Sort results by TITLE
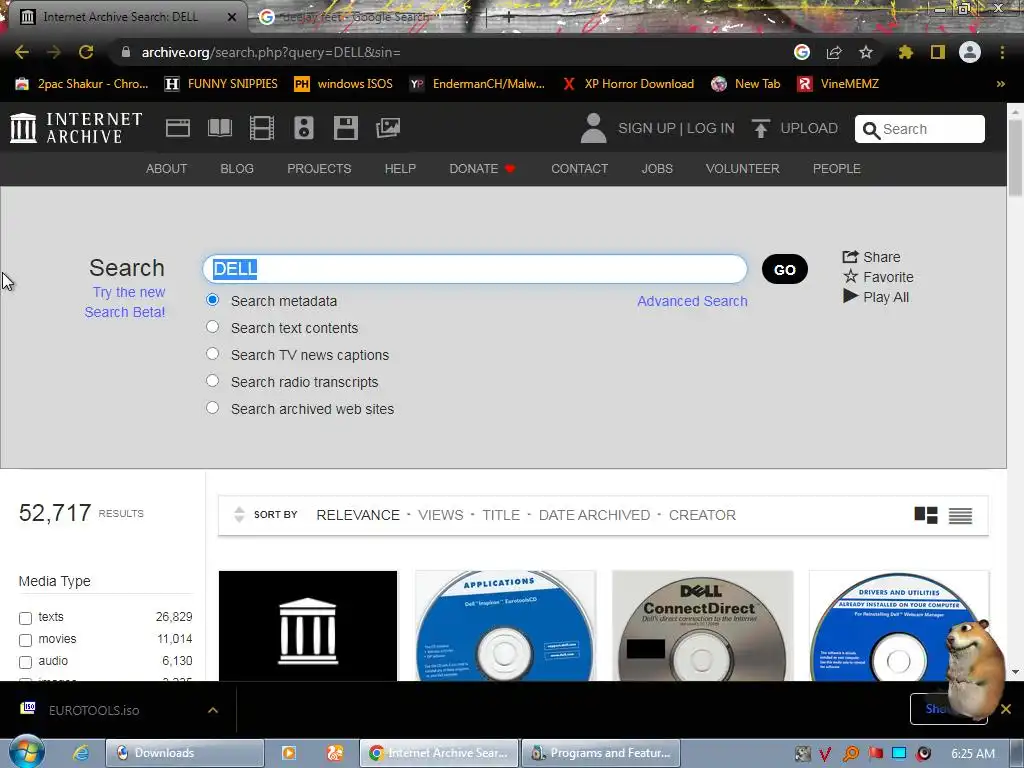This screenshot has width=1024, height=768. tap(501, 515)
